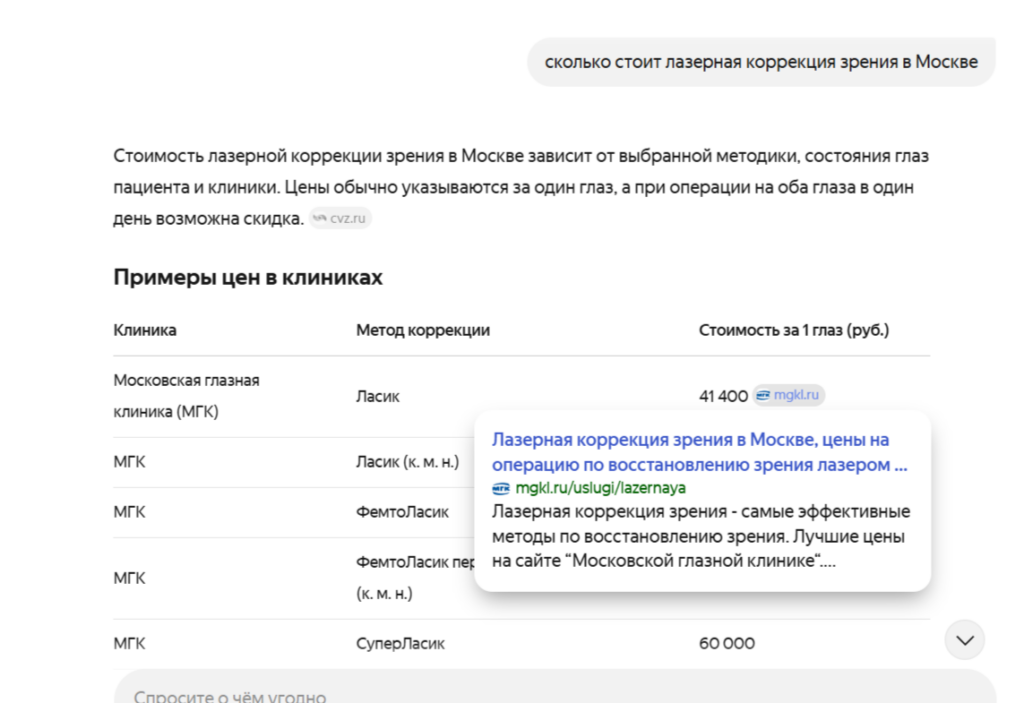Focus the 'Спросите о чём угодно' input field
The image size is (1024, 703).
(x=500, y=696)
